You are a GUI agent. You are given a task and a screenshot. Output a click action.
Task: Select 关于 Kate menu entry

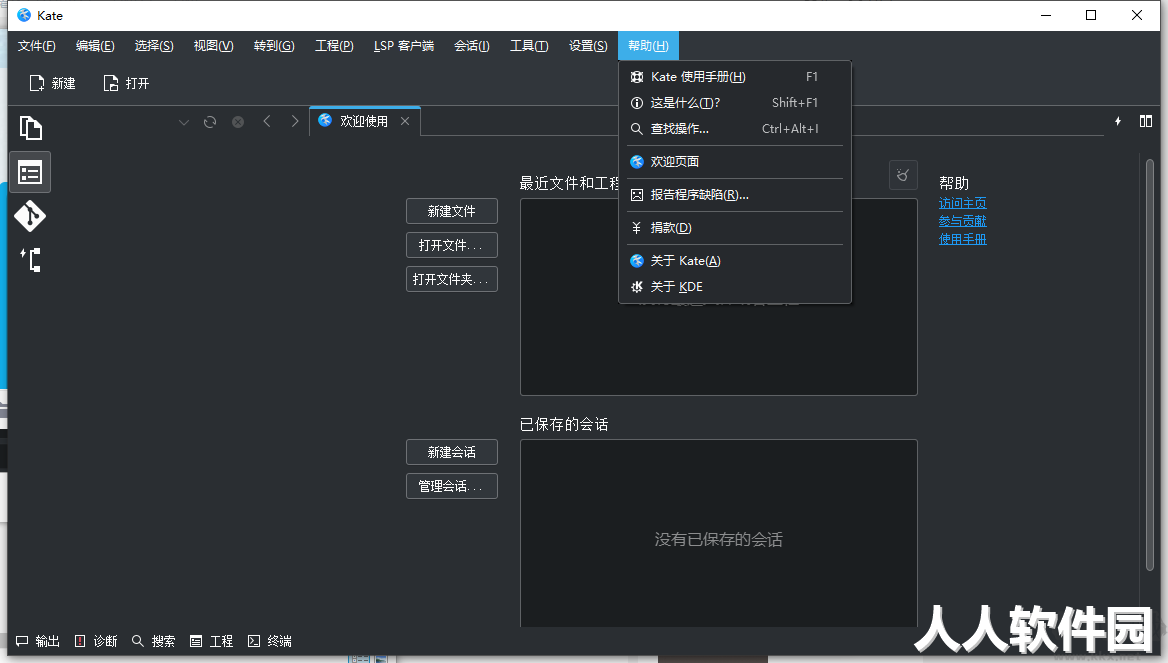(734, 261)
